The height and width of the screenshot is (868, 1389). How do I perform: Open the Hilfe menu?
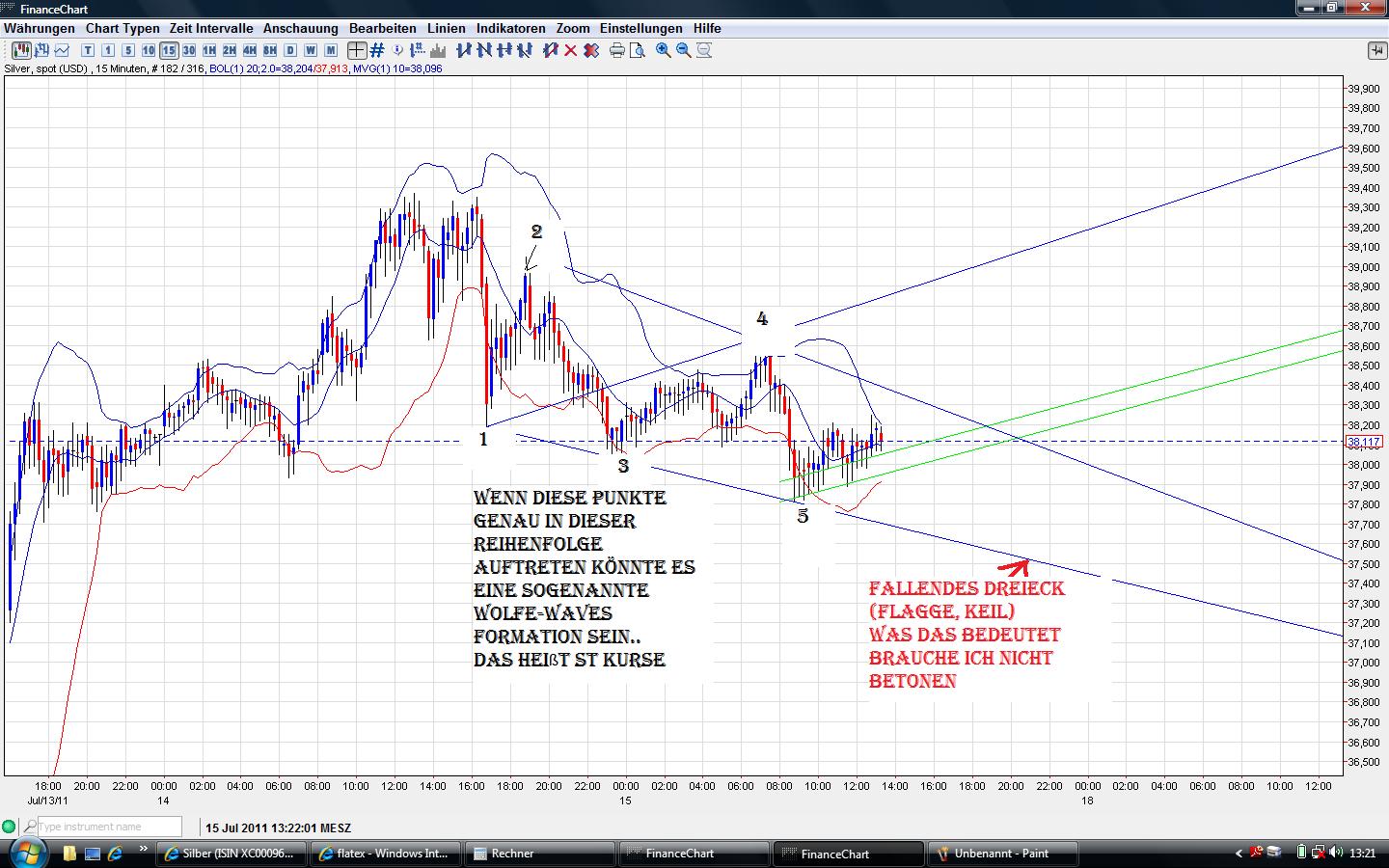tap(707, 28)
